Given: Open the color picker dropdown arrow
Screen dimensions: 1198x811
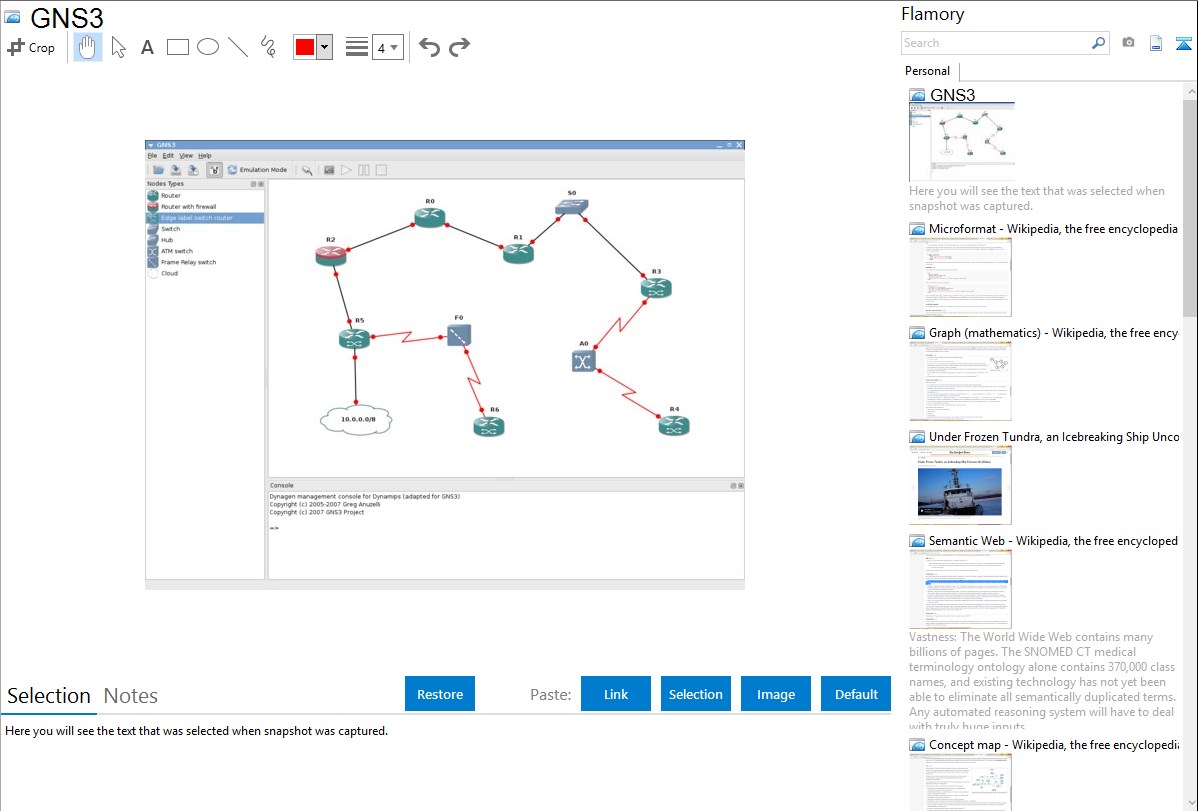Looking at the screenshot, I should 325,47.
